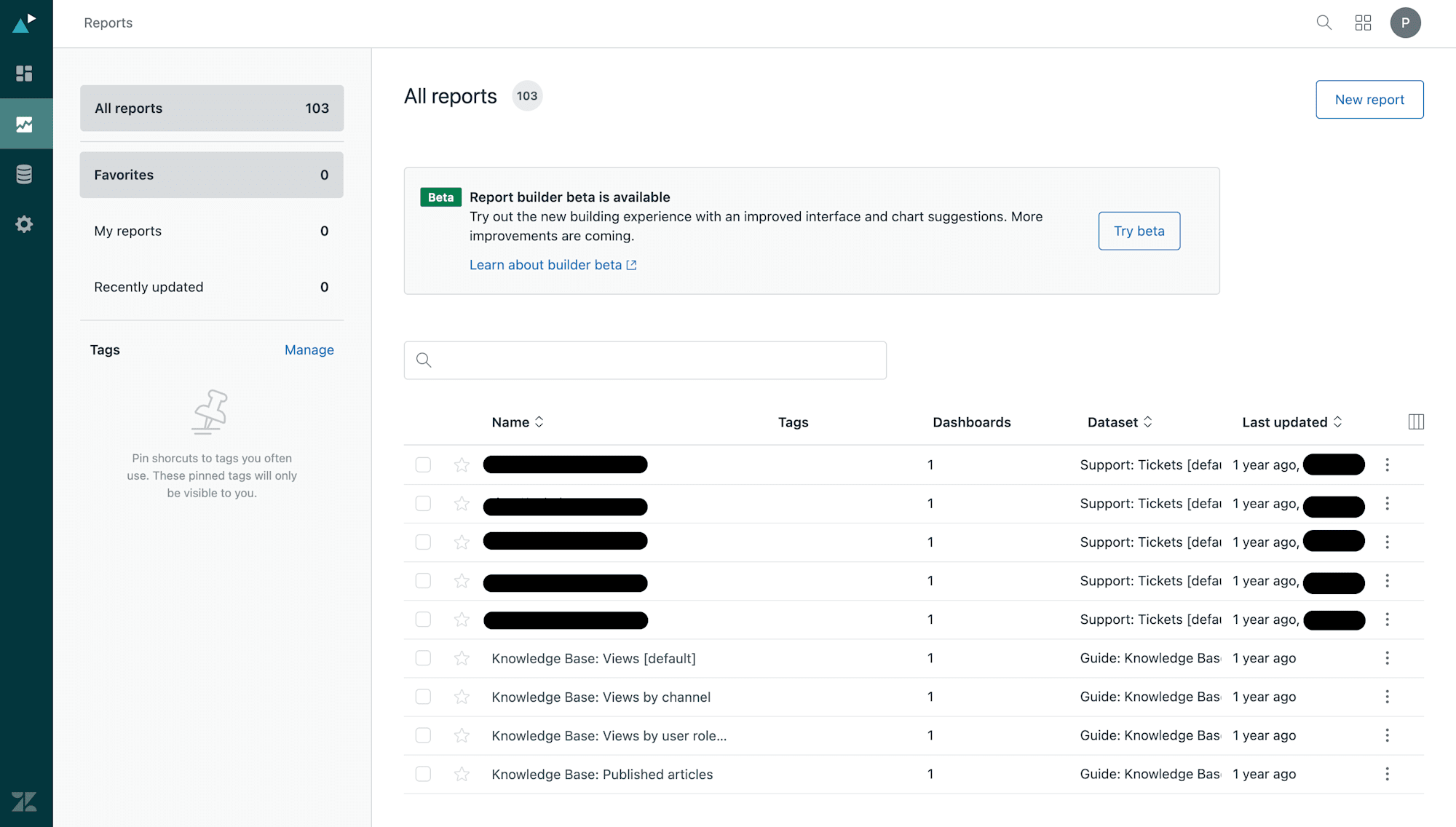Toggle favorite star for Knowledge Base Views default
This screenshot has height=827, width=1456.
click(x=462, y=658)
